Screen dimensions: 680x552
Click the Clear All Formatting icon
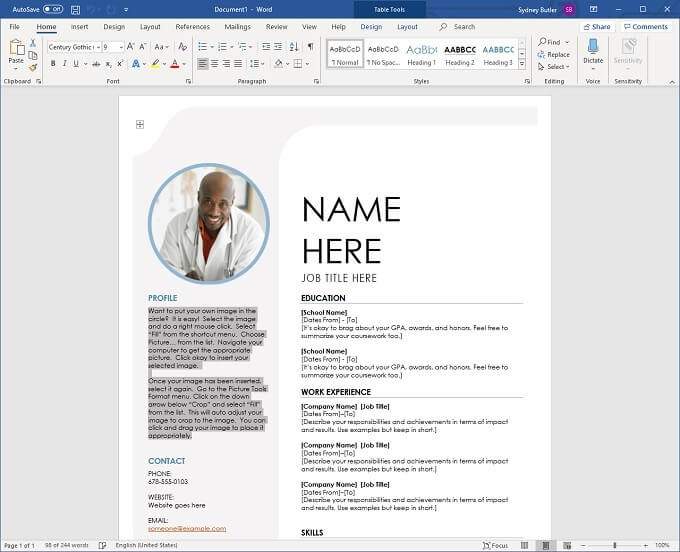pos(182,47)
